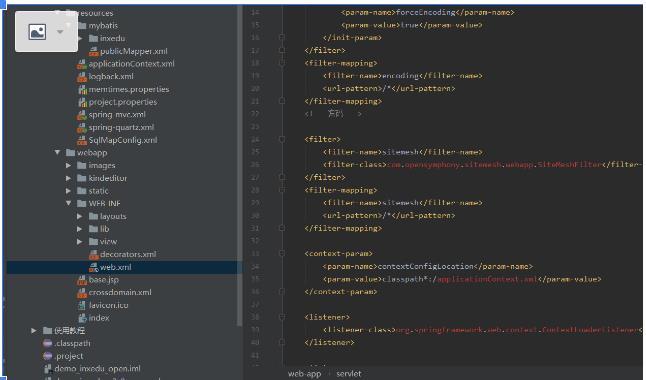Click the project tree vertical scrollbar

point(240,165)
